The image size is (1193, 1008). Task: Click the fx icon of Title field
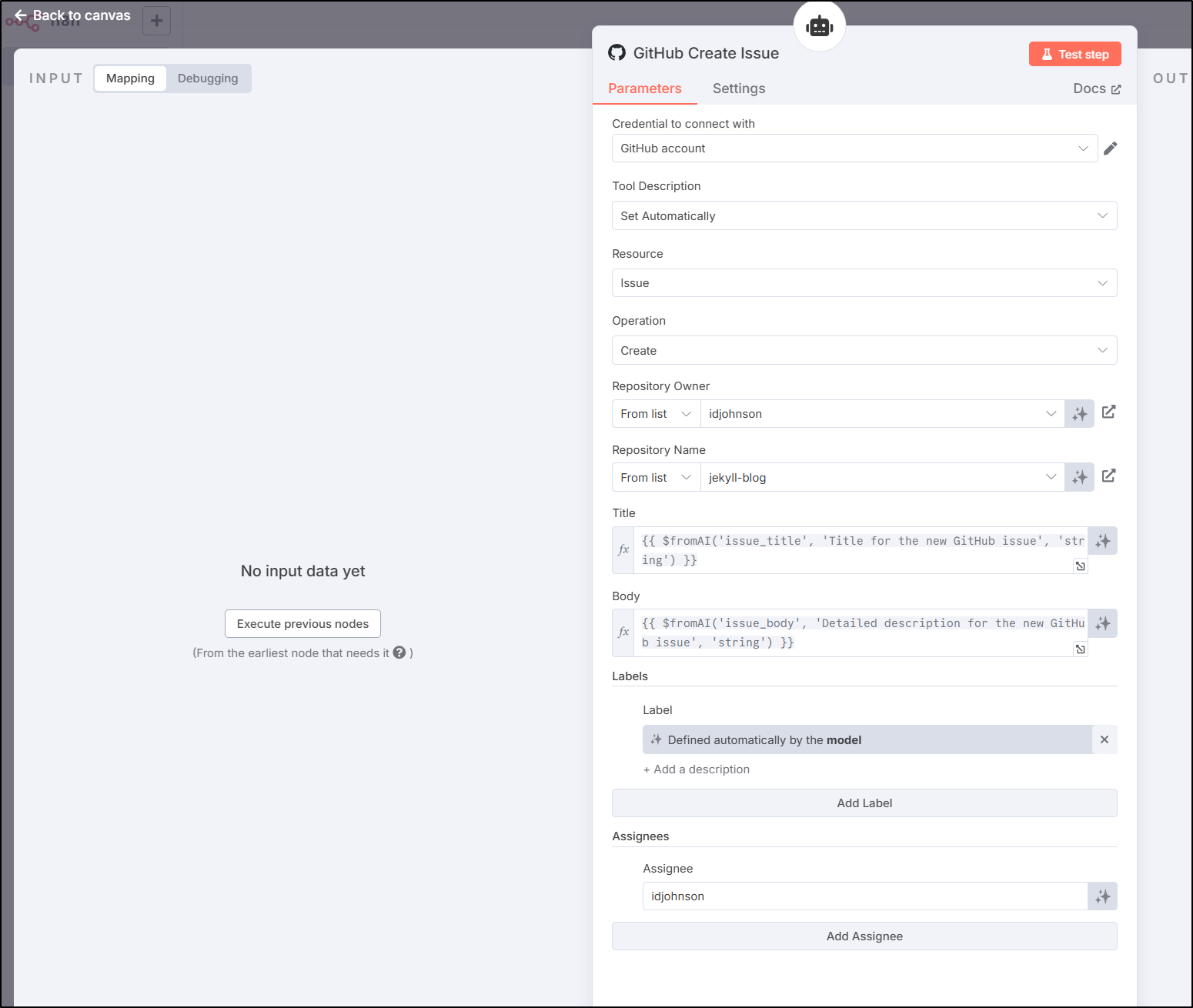coord(623,550)
